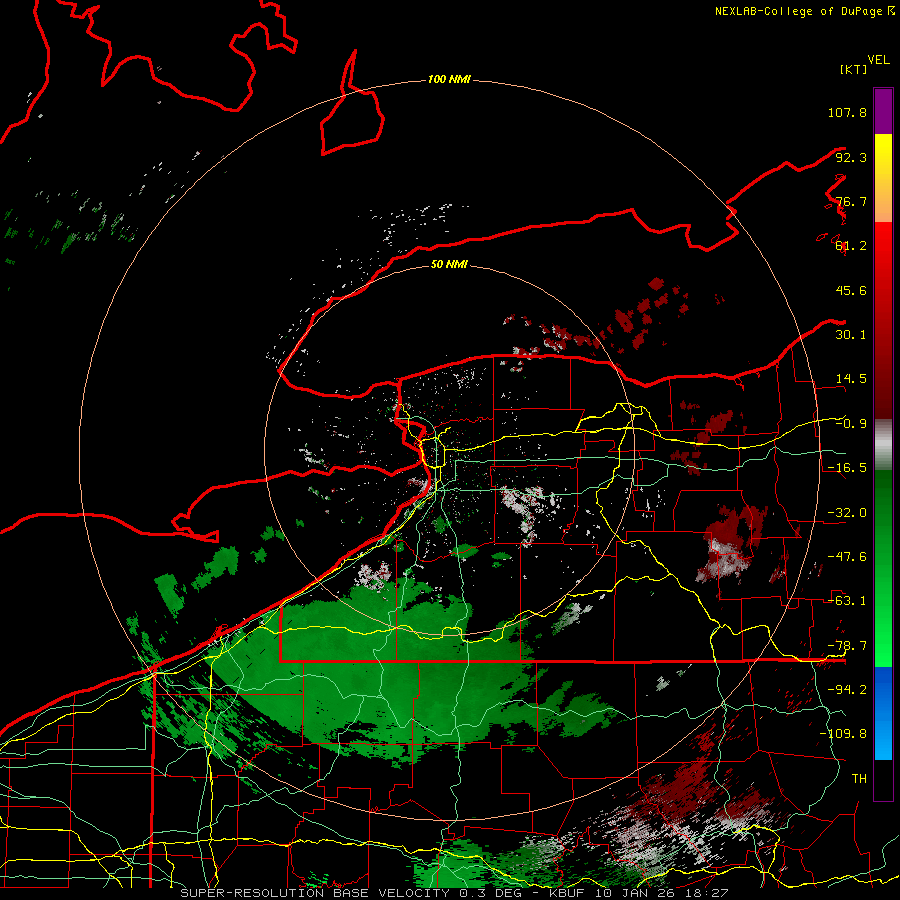900x900 pixels.
Task: Click the 92.3 velocity scale value
Action: pyautogui.click(x=851, y=157)
